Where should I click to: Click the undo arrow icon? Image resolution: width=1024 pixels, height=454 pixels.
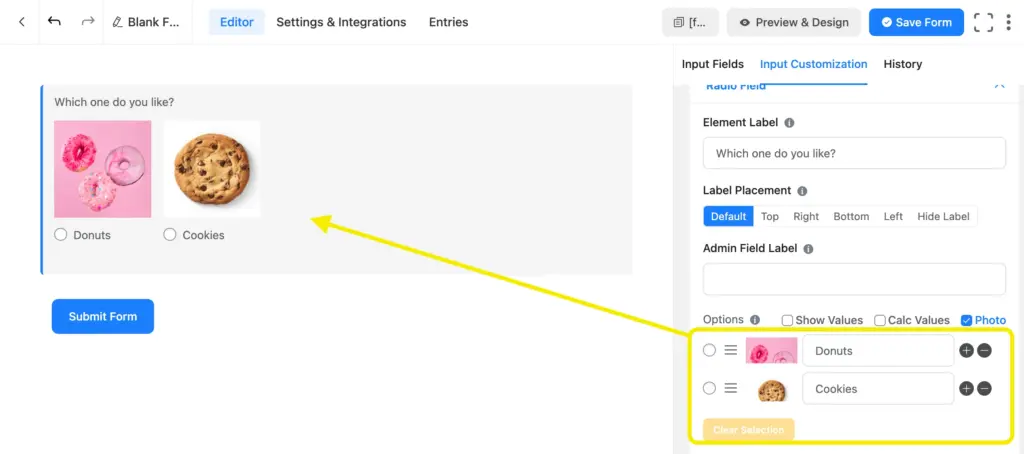[54, 22]
